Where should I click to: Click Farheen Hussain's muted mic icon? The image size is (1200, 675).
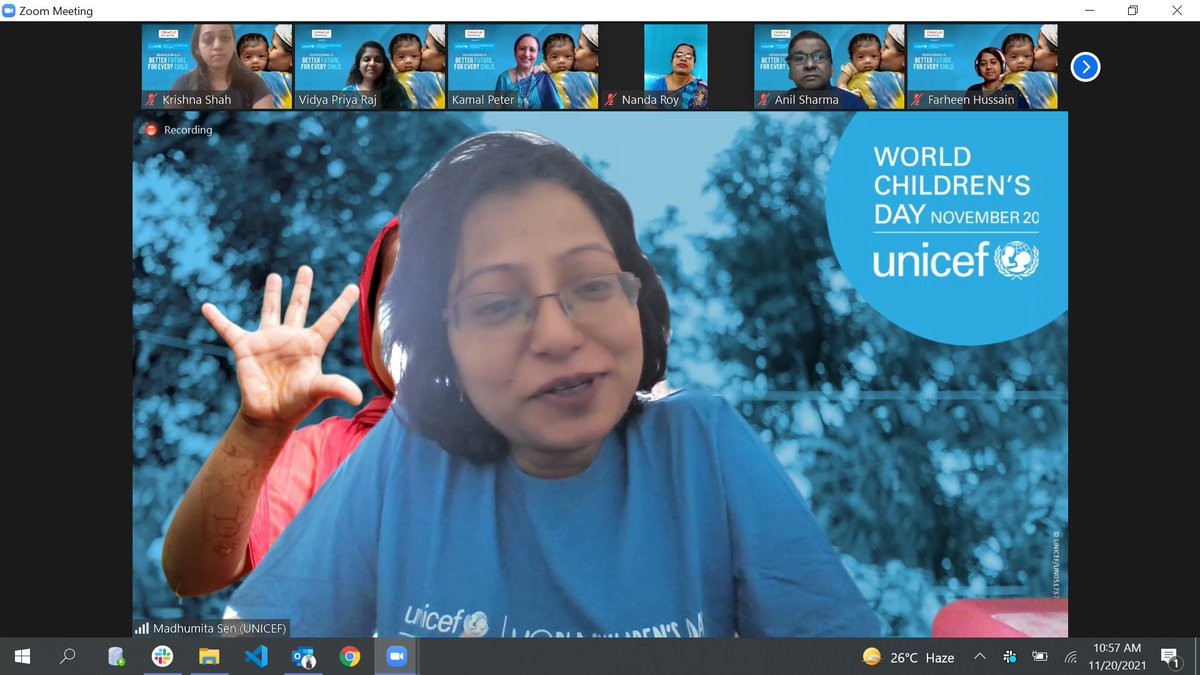(x=917, y=100)
